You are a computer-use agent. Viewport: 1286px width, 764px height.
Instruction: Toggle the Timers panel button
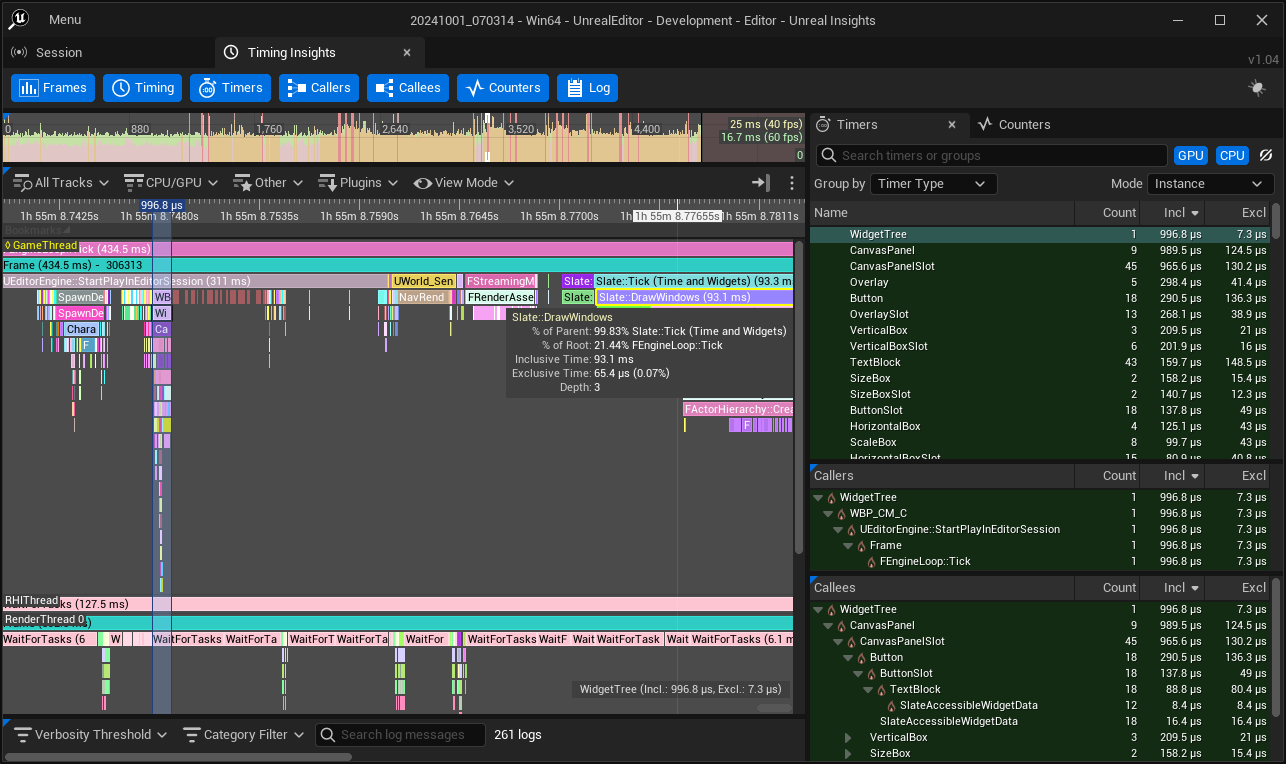230,88
